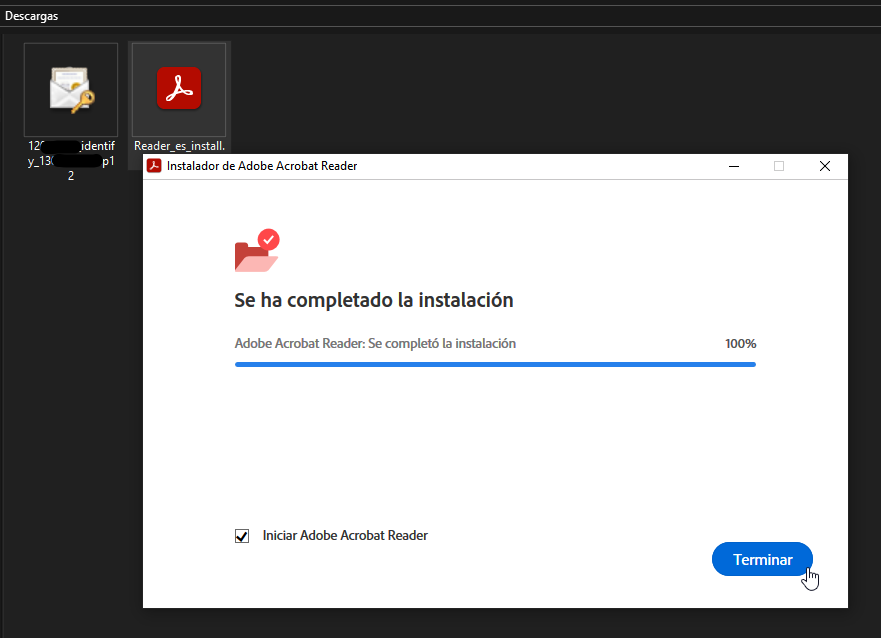Screen dimensions: 881x638
Task: Click the Adobe logo in installer title bar
Action: click(154, 166)
